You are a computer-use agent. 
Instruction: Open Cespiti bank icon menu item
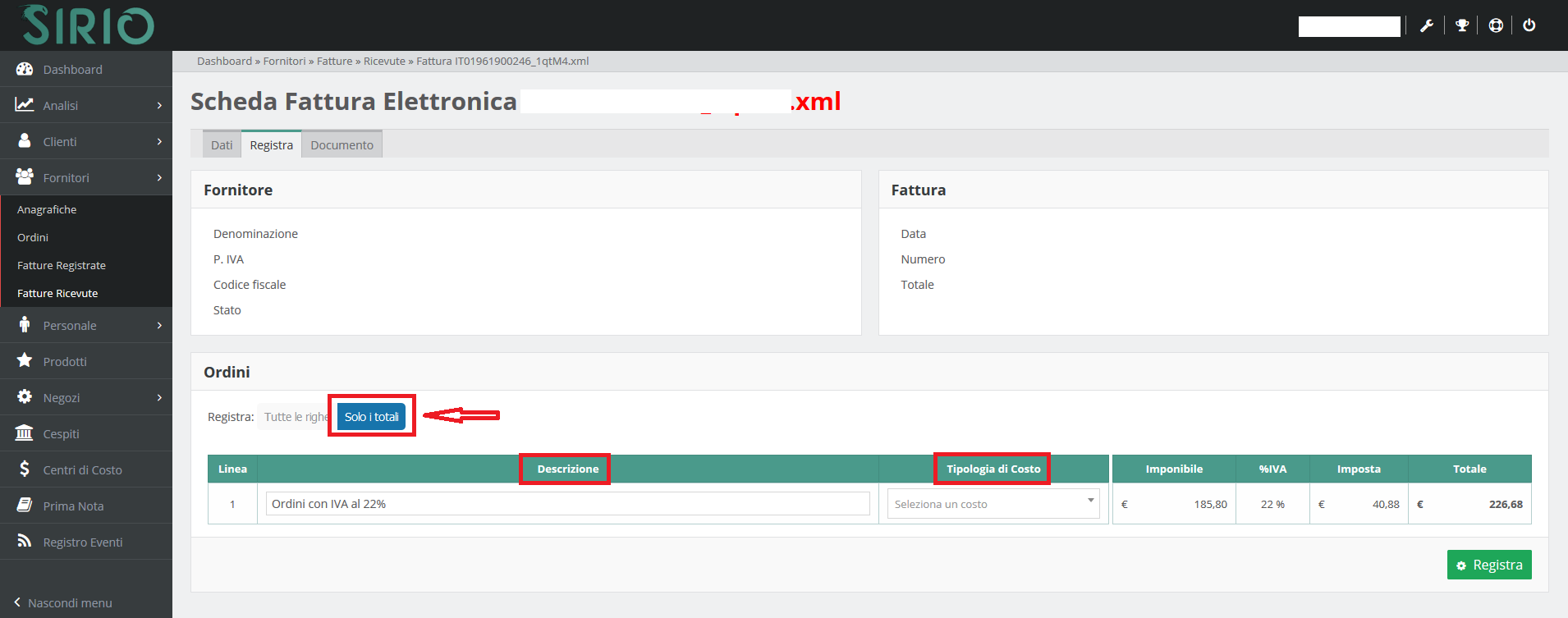[x=61, y=434]
